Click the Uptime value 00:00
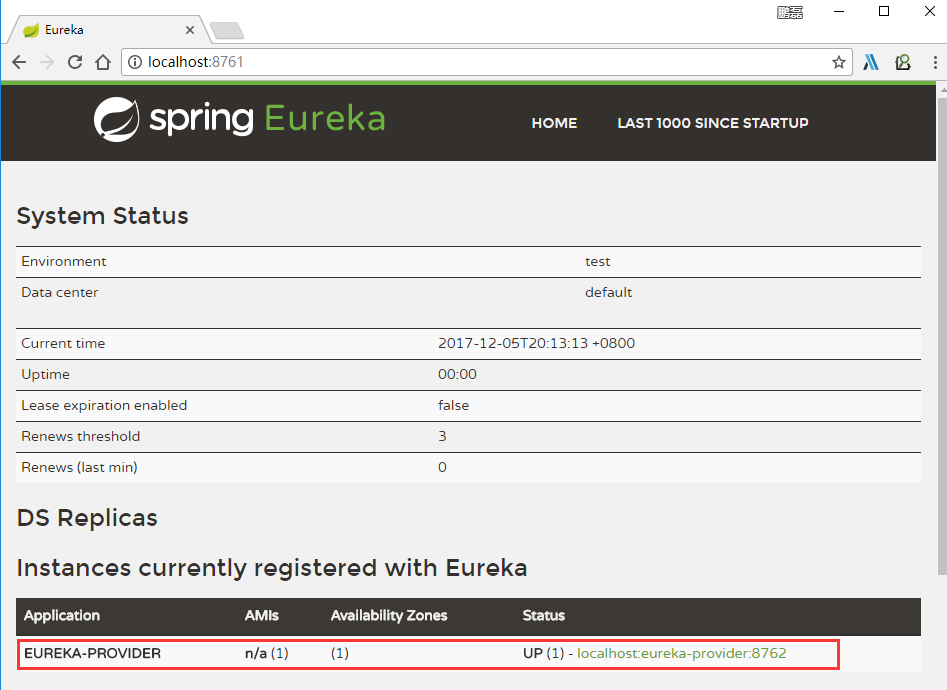Viewport: 947px width, 690px height. [x=457, y=375]
